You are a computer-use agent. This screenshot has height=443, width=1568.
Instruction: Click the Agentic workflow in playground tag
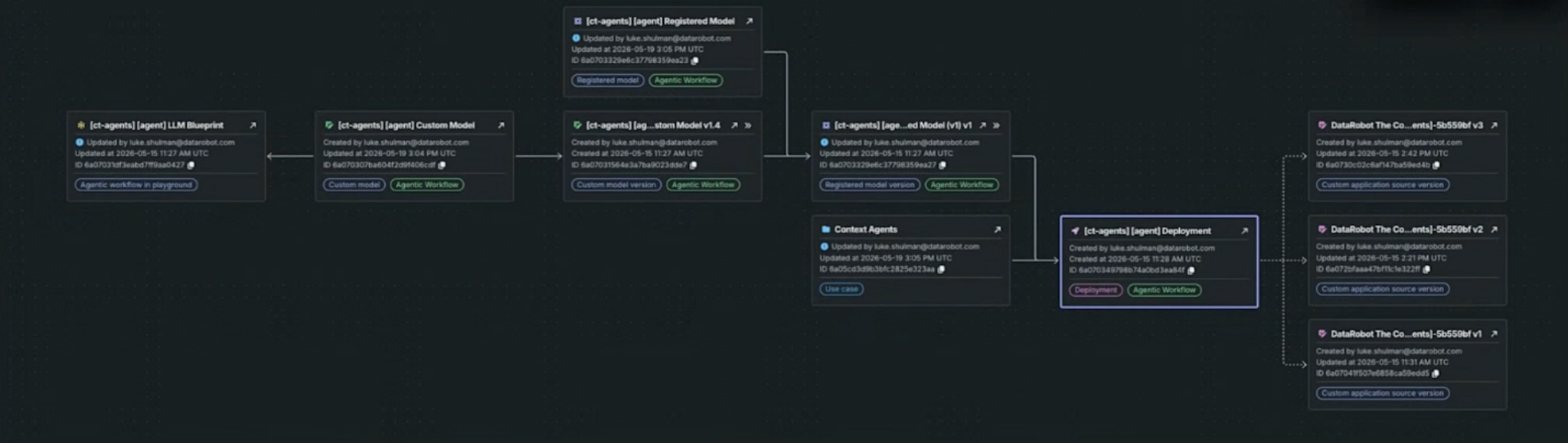136,184
